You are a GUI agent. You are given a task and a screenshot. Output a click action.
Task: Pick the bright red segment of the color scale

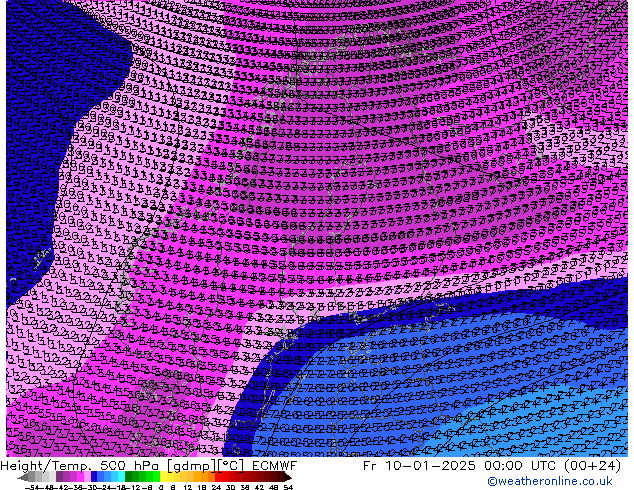[225, 477]
